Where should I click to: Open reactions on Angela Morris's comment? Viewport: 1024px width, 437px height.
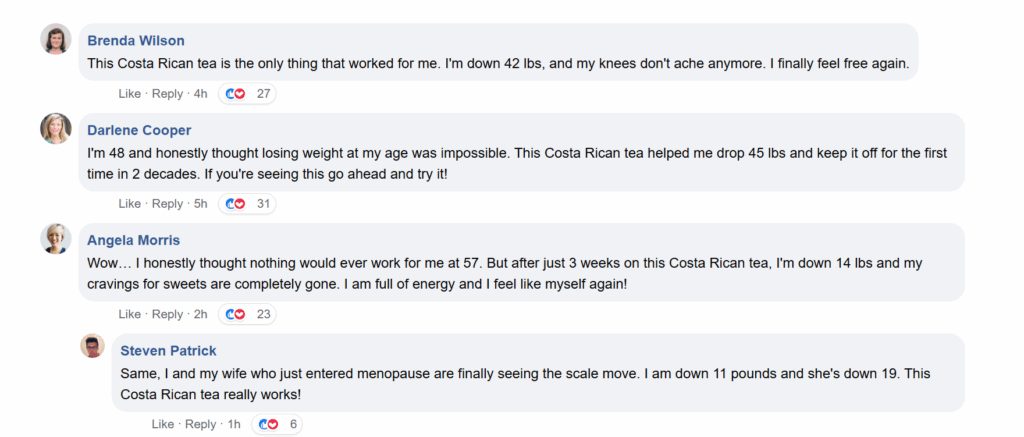(247, 314)
